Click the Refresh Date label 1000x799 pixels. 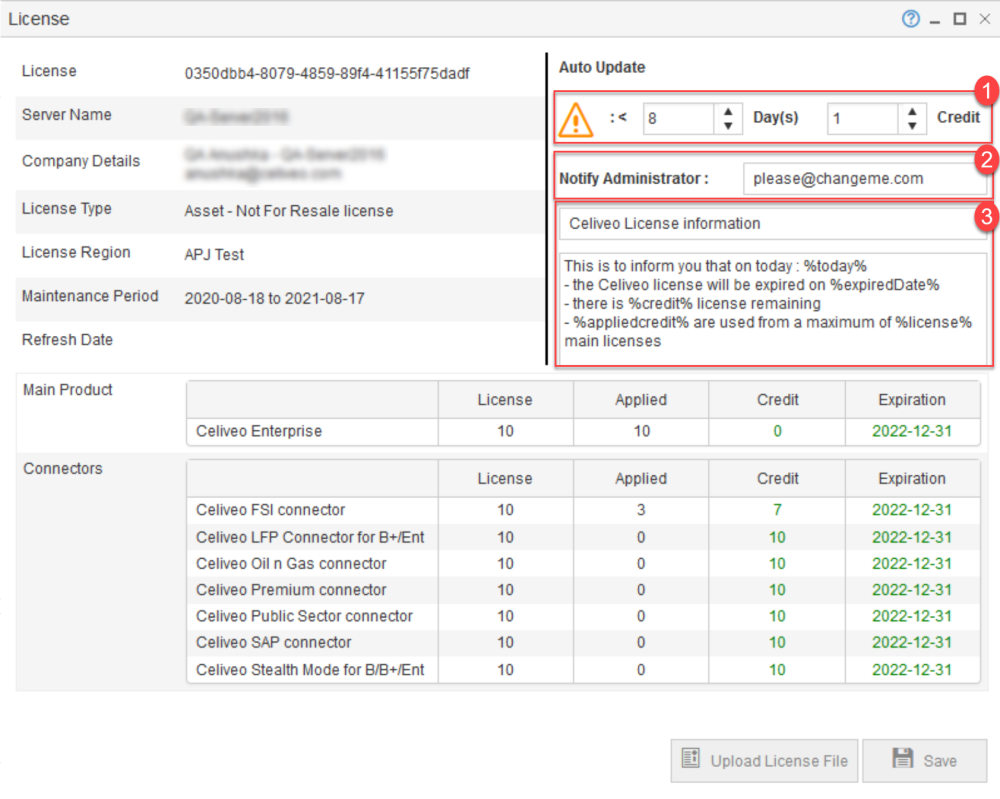point(68,340)
